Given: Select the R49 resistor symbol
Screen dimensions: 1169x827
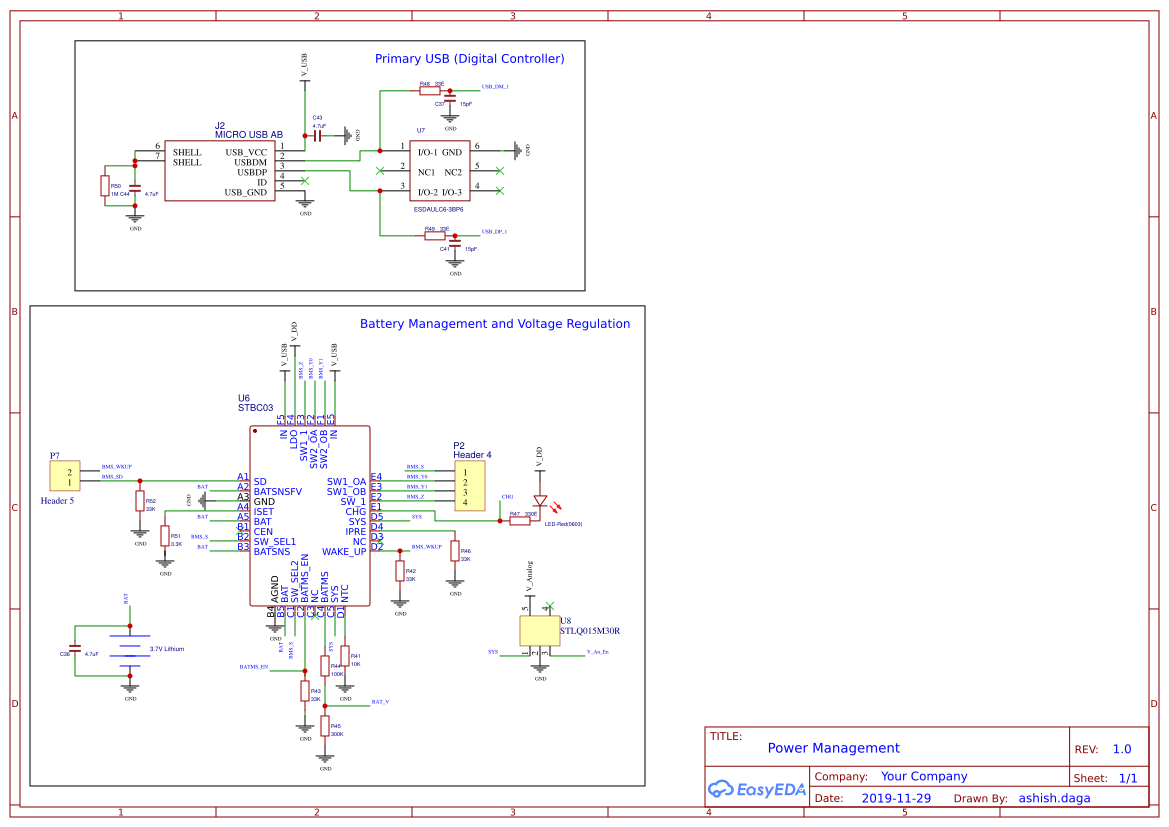Looking at the screenshot, I should pyautogui.click(x=435, y=236).
